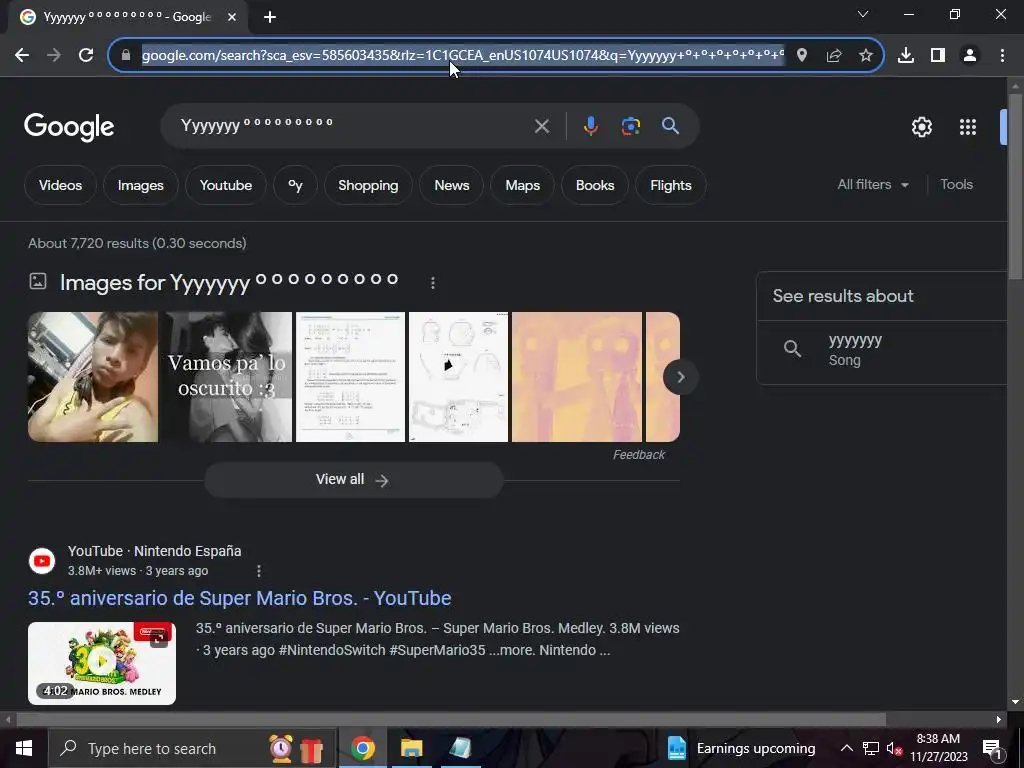Open Chrome from the taskbar
Image resolution: width=1024 pixels, height=768 pixels.
(362, 748)
